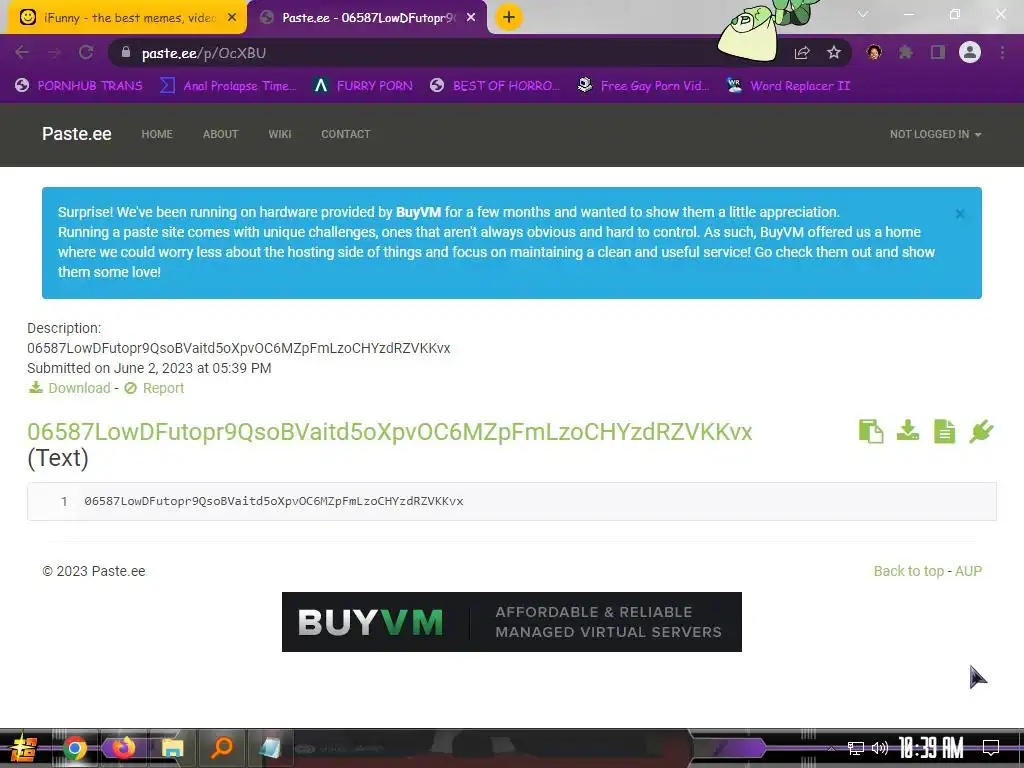
Task: Open the Start menu button
Action: coord(23,747)
